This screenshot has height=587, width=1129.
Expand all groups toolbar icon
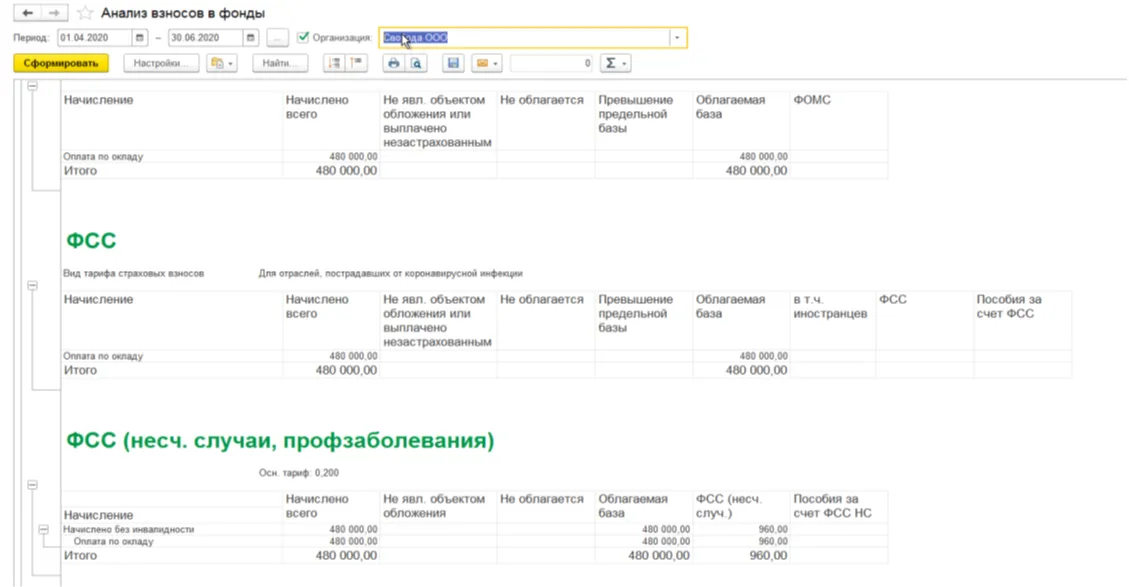point(334,63)
